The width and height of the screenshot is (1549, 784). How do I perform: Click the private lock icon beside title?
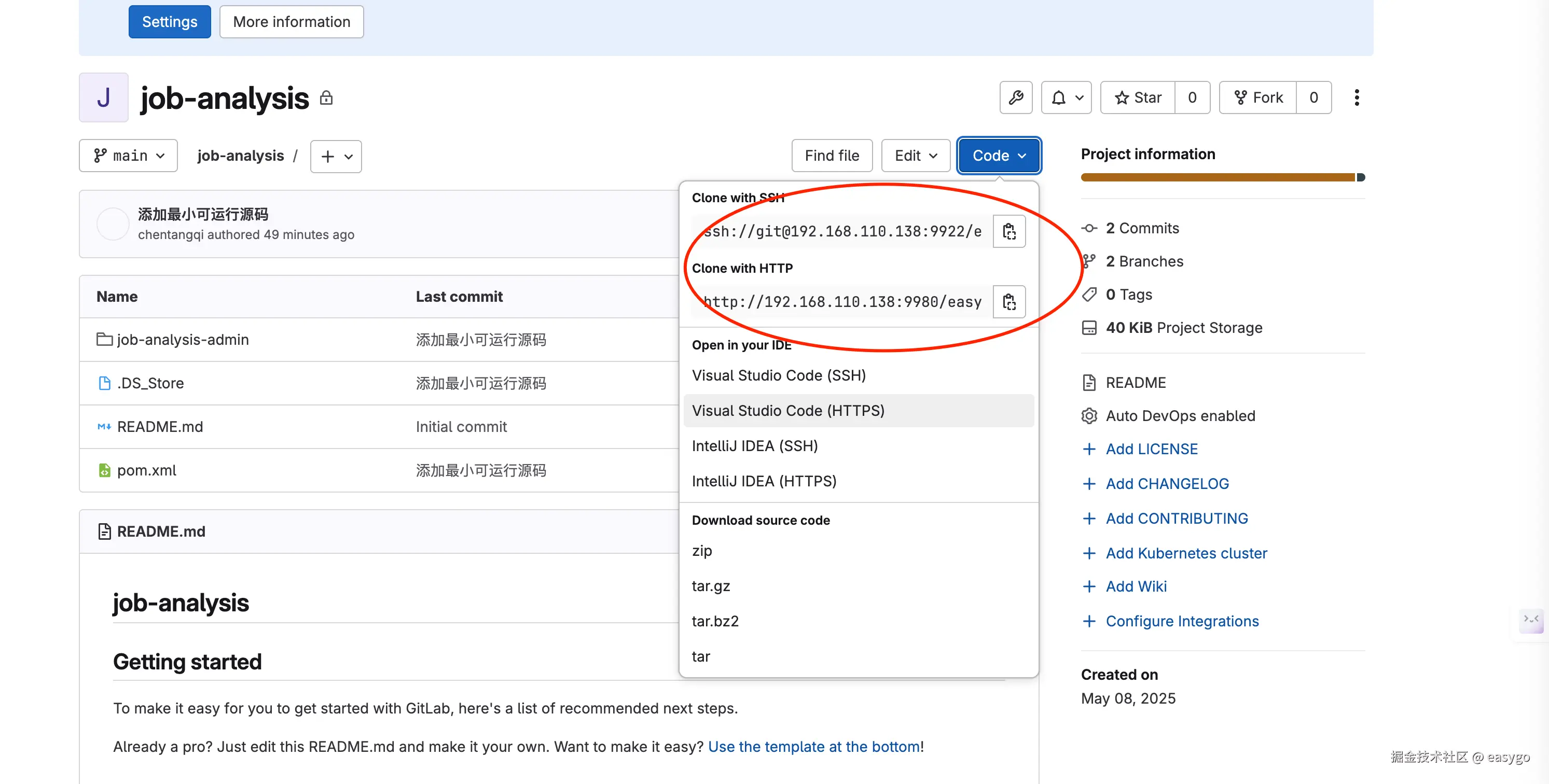coord(326,97)
